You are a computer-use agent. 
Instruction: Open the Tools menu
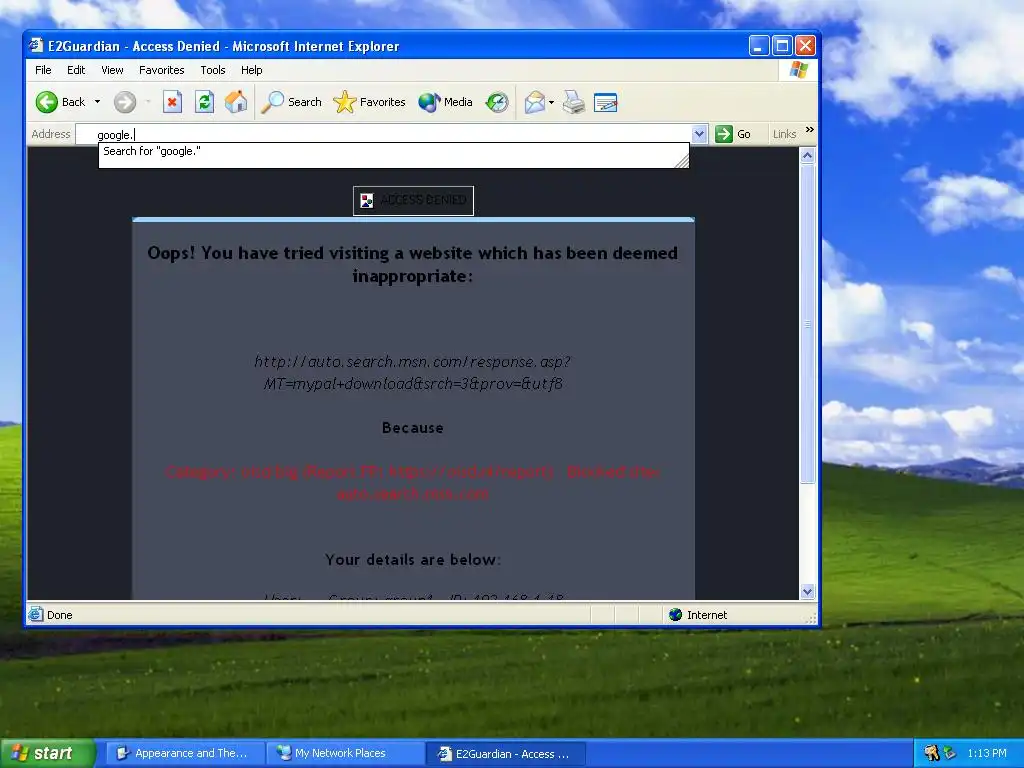[x=213, y=70]
